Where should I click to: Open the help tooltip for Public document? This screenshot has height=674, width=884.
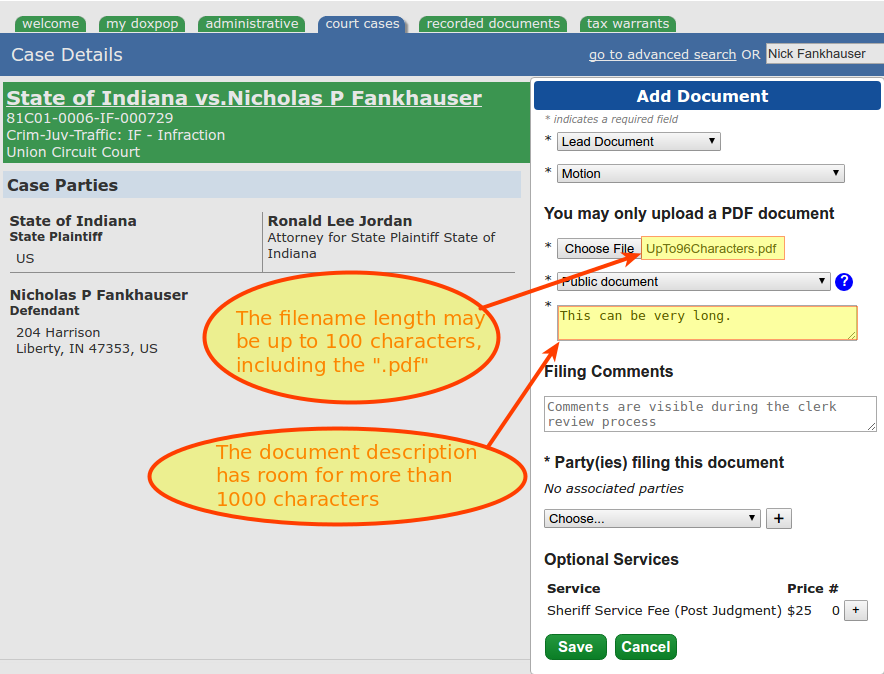[x=844, y=281]
